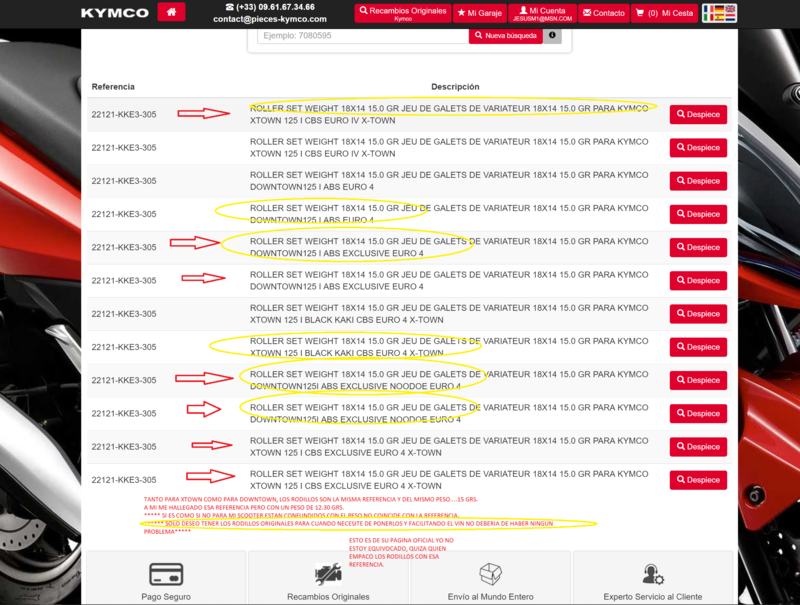Open Despiece for first DOWNTOWN125 I ABS EURO 4 row
Screen dimensions: 800x605
(x=698, y=181)
